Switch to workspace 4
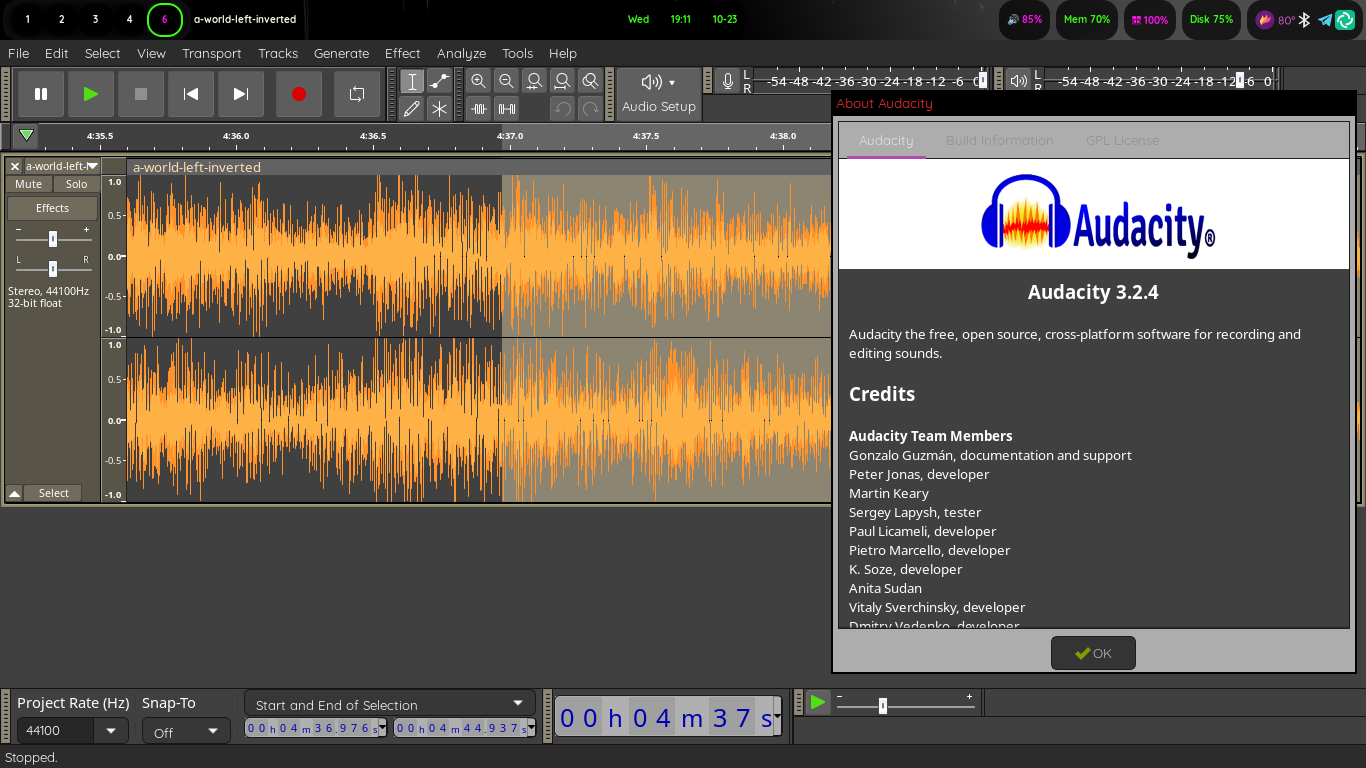The height and width of the screenshot is (768, 1366). [129, 19]
